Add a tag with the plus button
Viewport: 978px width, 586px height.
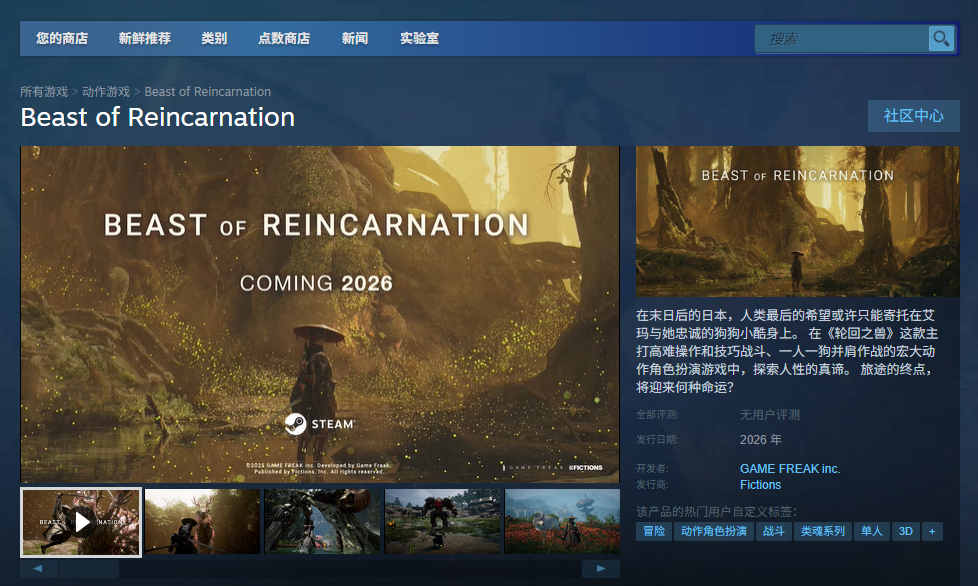932,532
